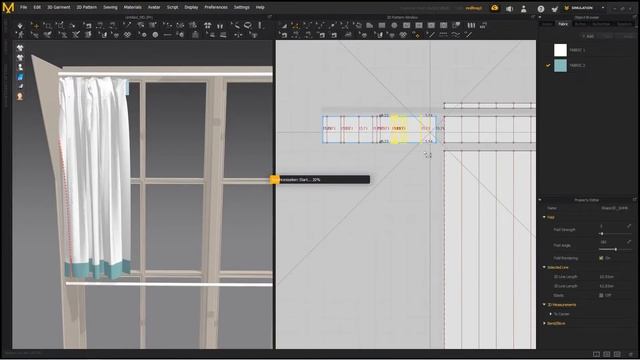Switch to the Fabric tab in Object Browser

click(x=563, y=24)
